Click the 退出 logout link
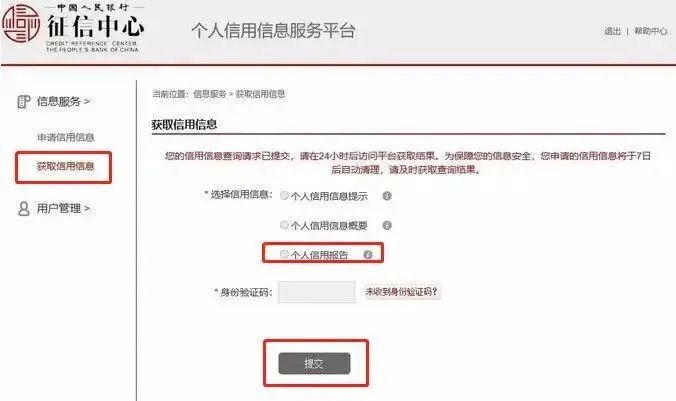The width and height of the screenshot is (676, 401). click(612, 31)
